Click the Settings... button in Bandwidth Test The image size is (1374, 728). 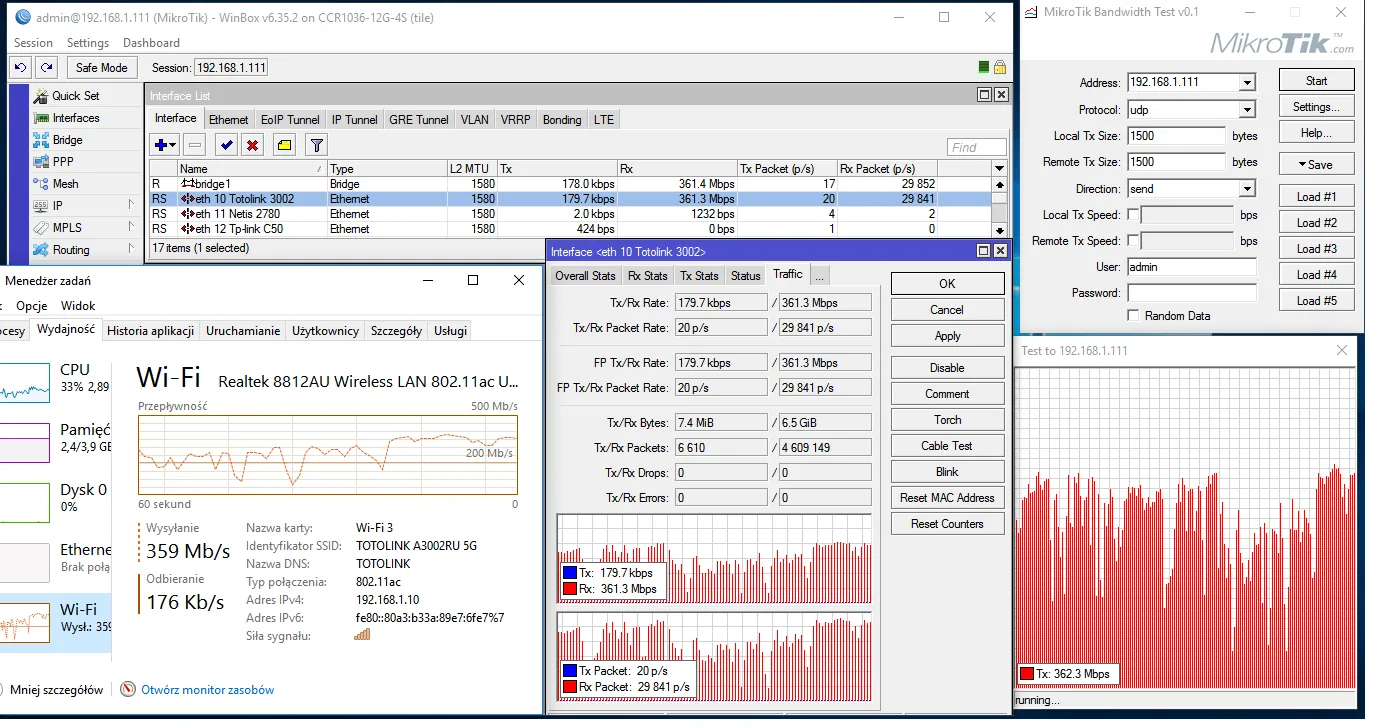(1316, 107)
